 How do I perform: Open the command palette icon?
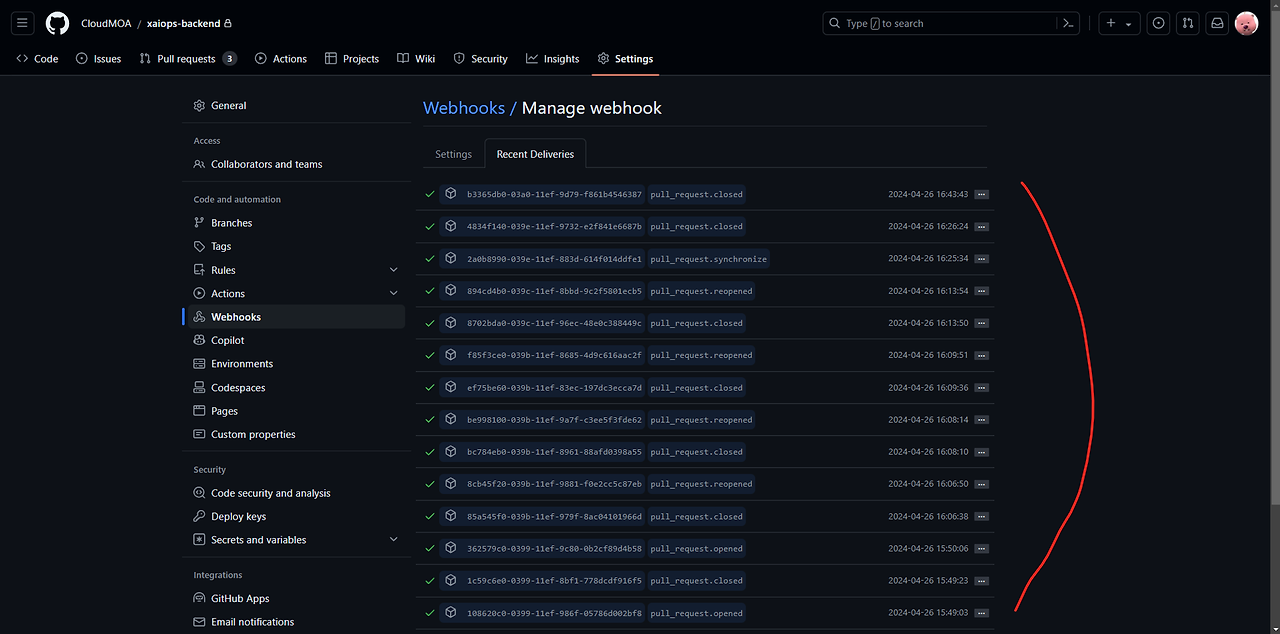pos(1068,23)
